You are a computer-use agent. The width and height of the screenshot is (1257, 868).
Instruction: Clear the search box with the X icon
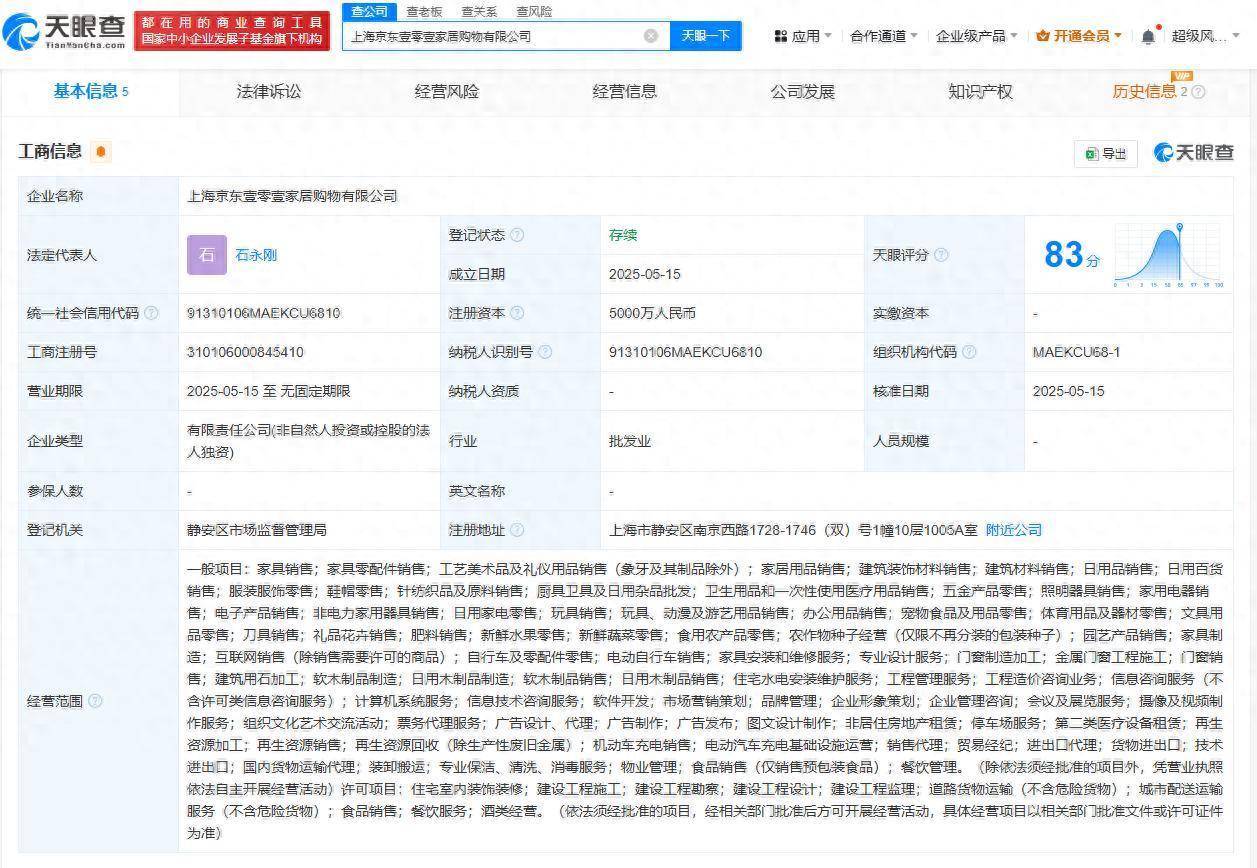(651, 36)
